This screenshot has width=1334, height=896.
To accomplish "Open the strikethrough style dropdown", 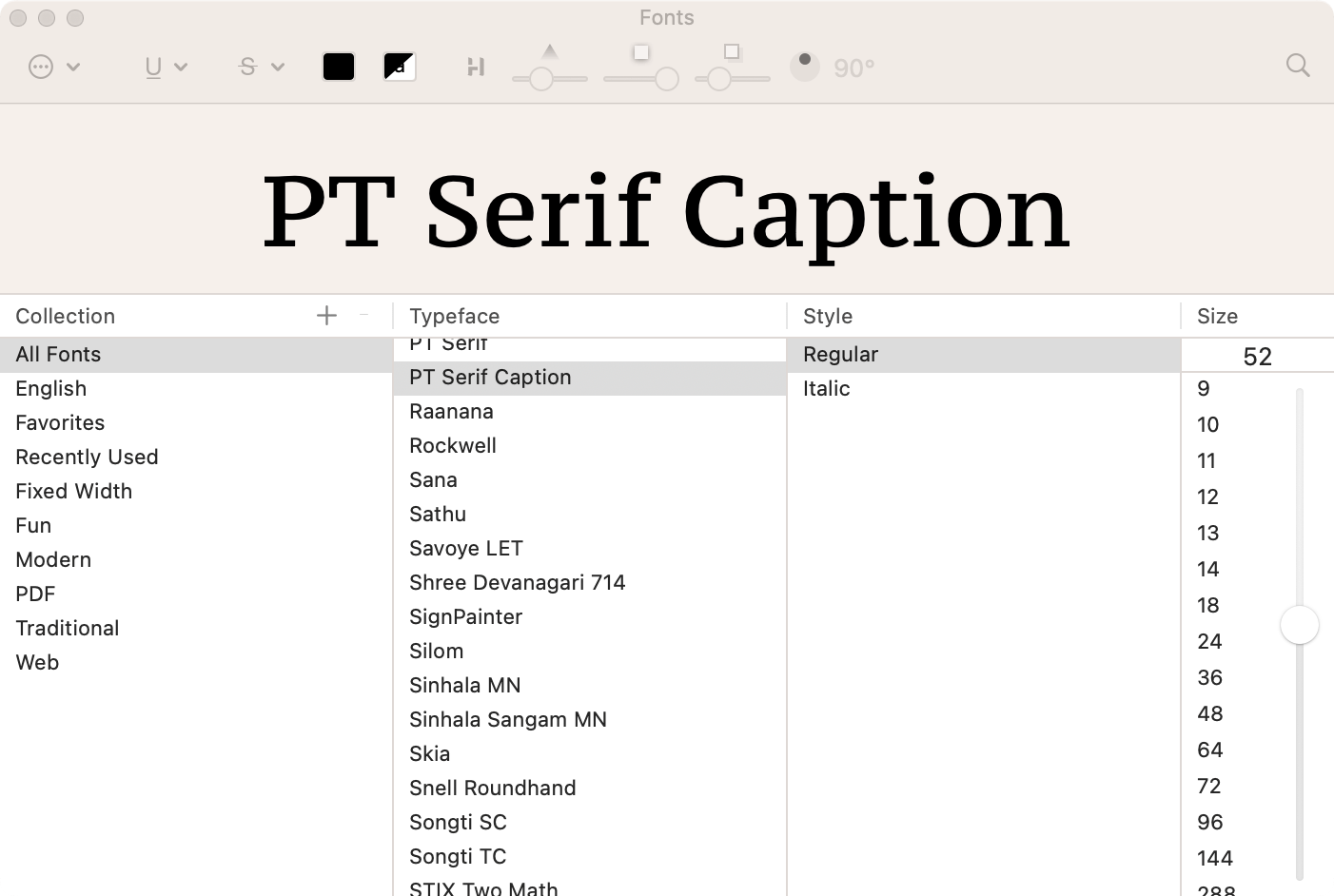I will coord(262,67).
